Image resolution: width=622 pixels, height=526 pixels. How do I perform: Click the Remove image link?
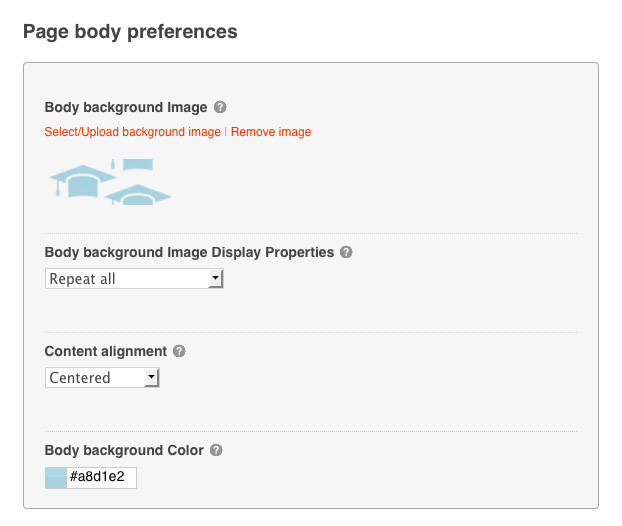271,132
